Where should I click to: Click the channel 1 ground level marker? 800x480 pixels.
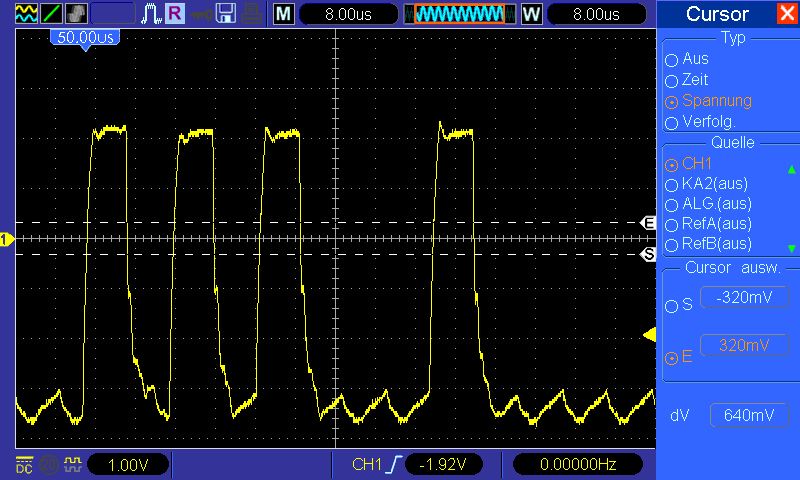click(x=7, y=239)
